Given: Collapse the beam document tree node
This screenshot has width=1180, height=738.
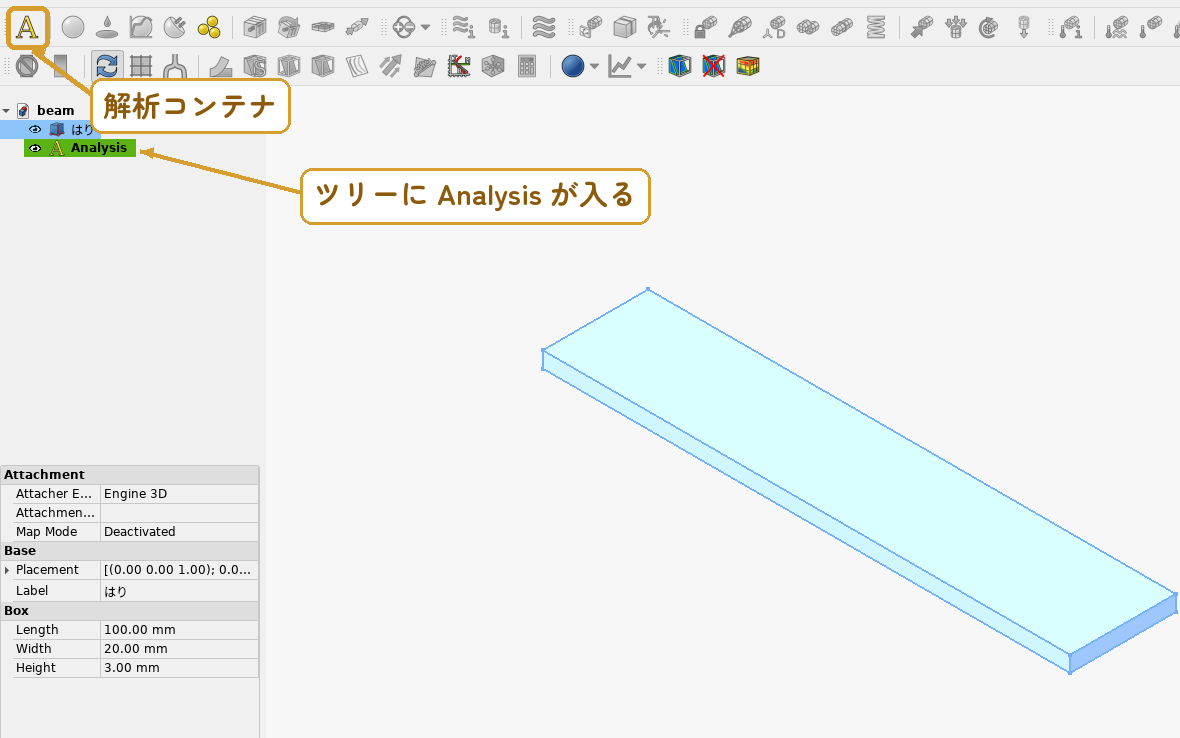Looking at the screenshot, I should click(7, 111).
